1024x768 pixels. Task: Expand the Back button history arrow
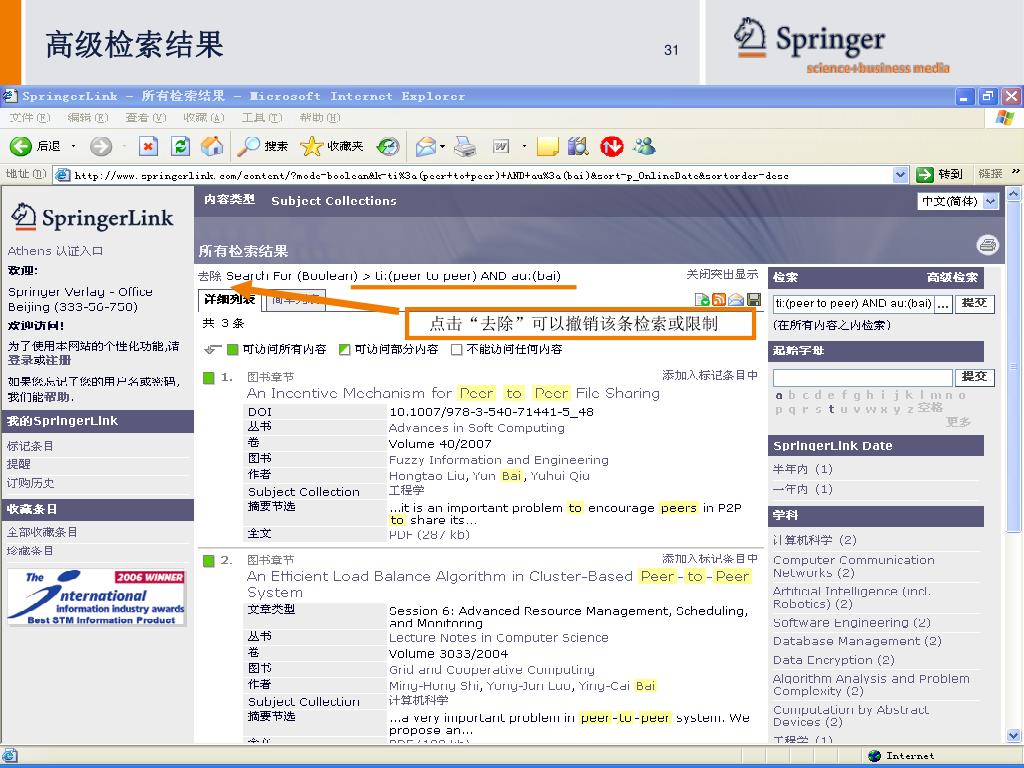pyautogui.click(x=73, y=146)
